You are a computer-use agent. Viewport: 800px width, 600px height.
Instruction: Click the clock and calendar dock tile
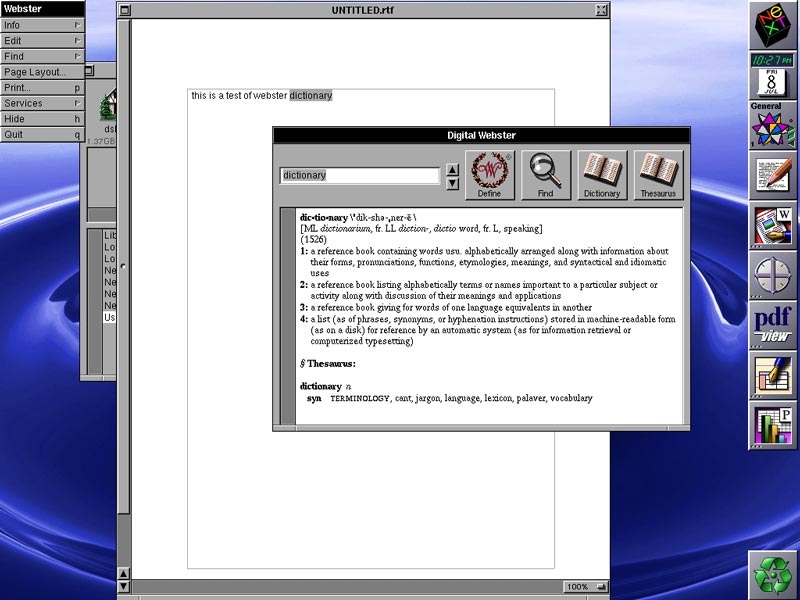point(772,76)
